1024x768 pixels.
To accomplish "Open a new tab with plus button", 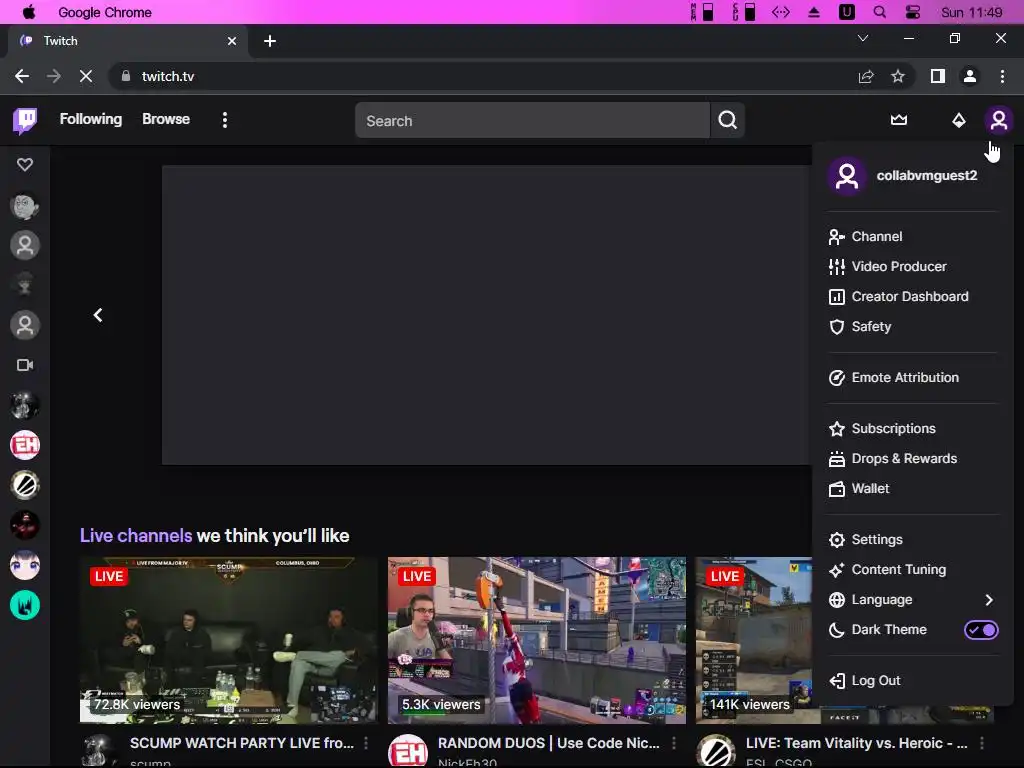I will click(270, 41).
